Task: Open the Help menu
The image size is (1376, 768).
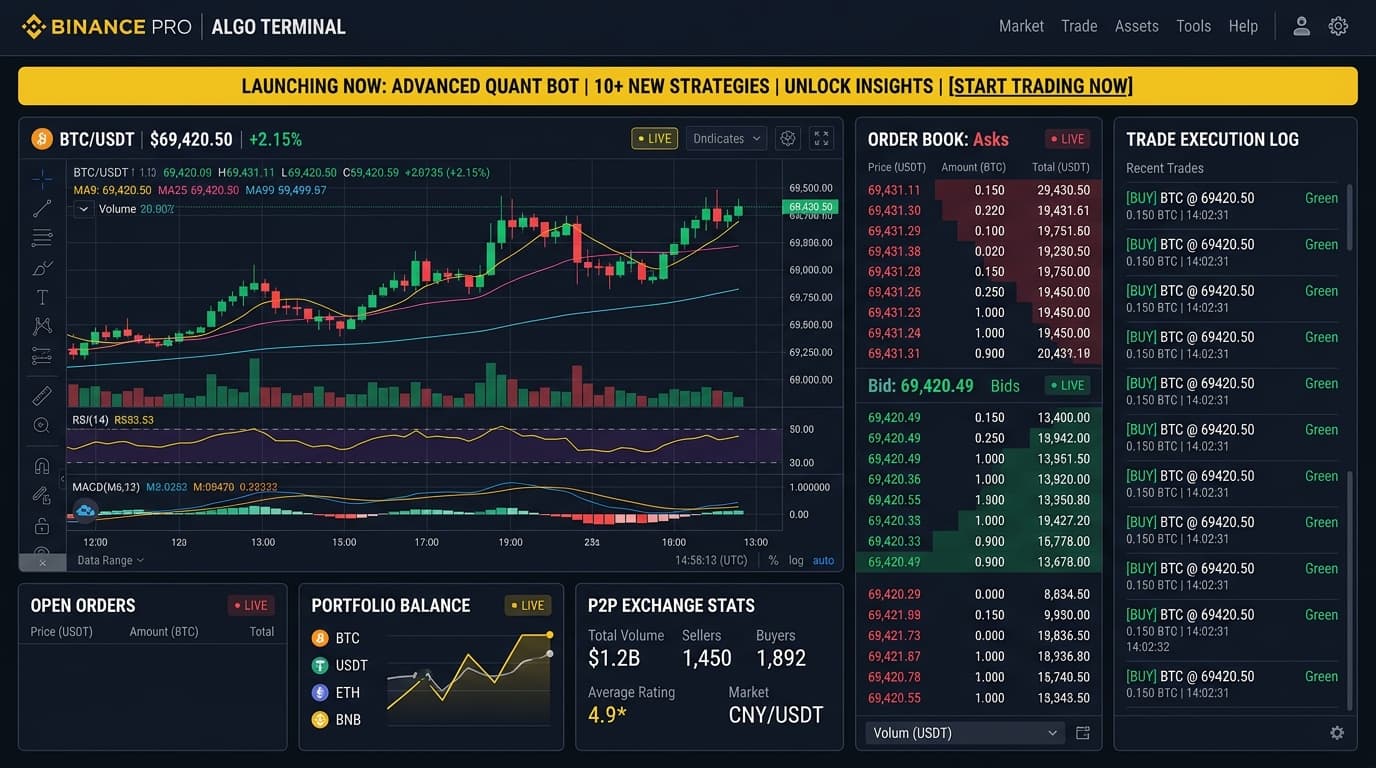Action: (1243, 26)
